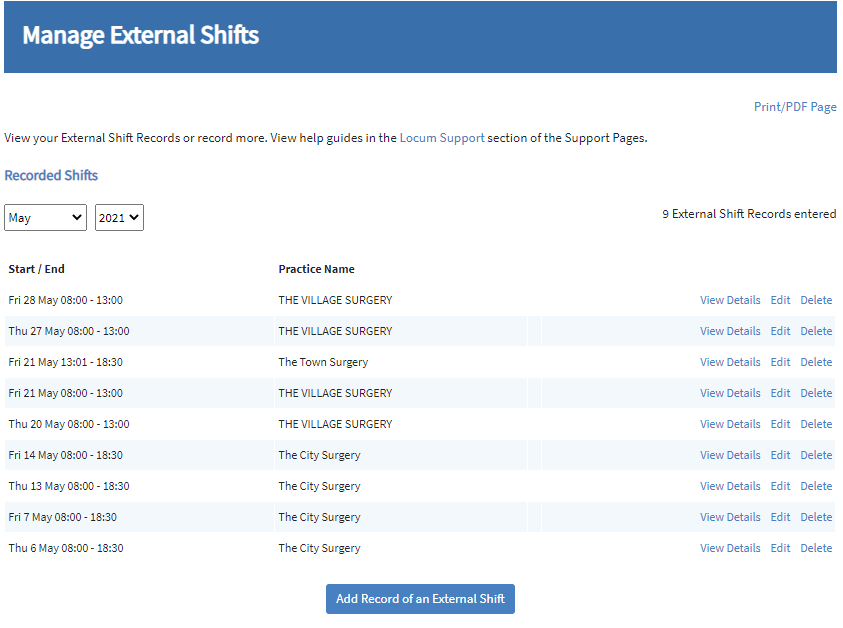Edit the Thu 13 May shift
Image resolution: width=843 pixels, height=628 pixels.
pyautogui.click(x=780, y=486)
